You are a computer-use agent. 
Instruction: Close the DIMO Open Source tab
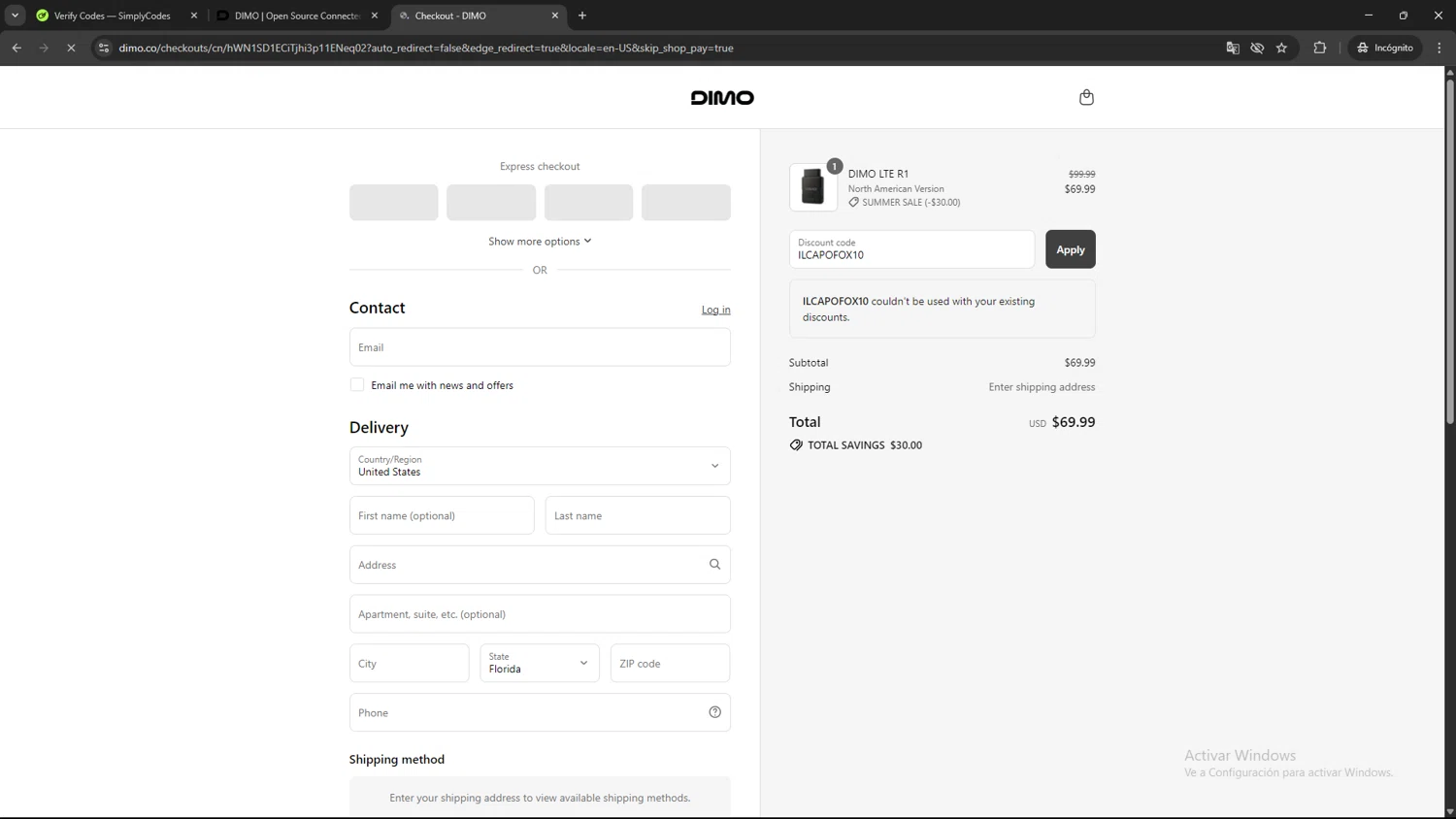[x=375, y=16]
